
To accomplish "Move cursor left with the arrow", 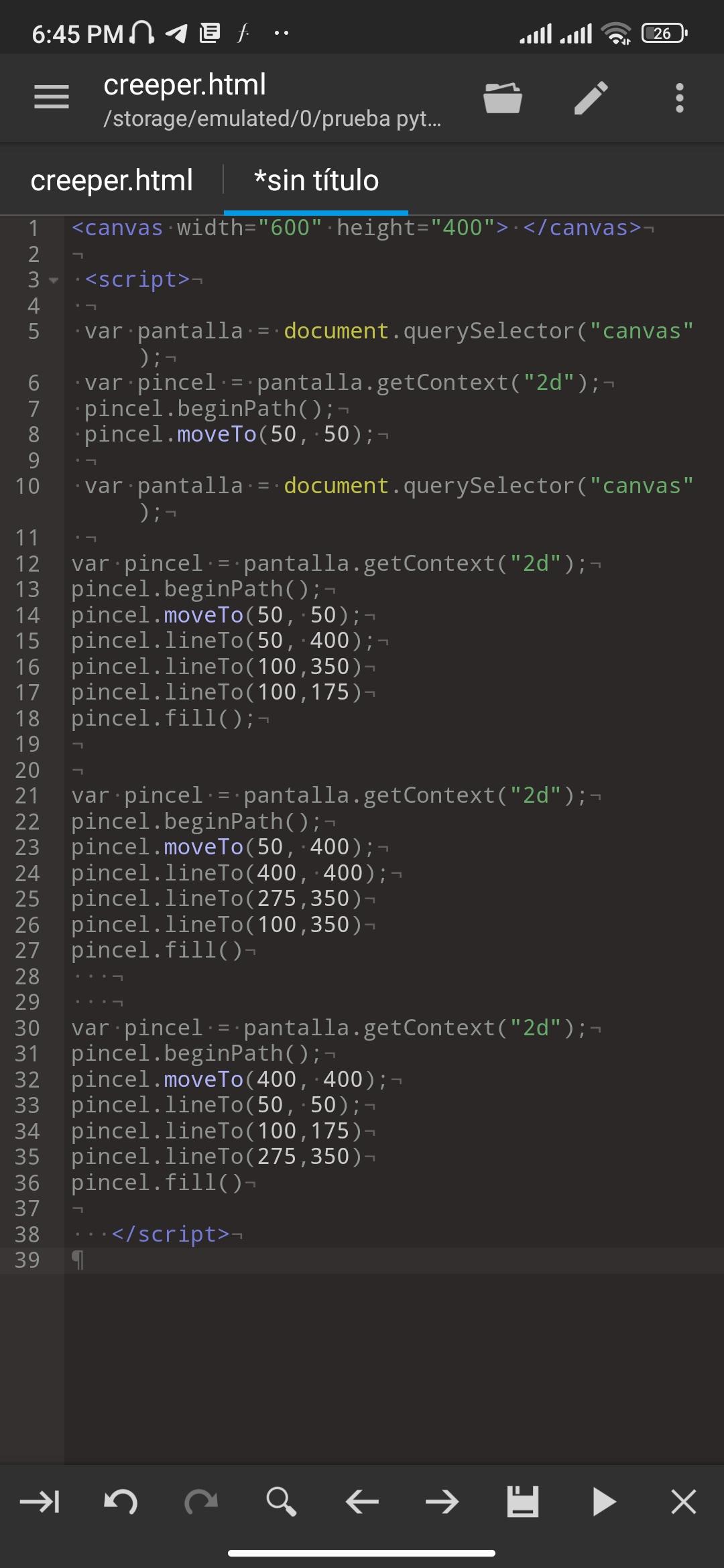I will tap(362, 1502).
